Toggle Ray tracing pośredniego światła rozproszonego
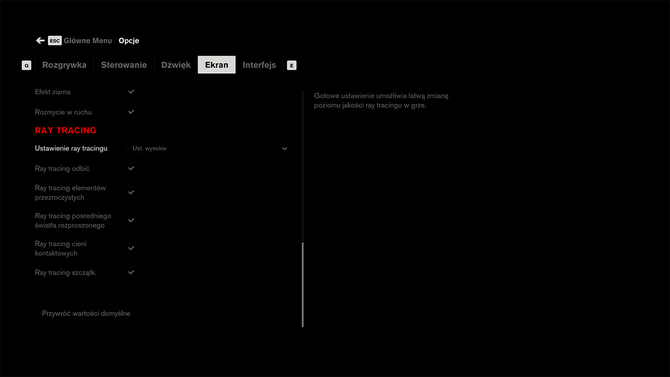Screen dimensions: 670x377 tap(131, 221)
